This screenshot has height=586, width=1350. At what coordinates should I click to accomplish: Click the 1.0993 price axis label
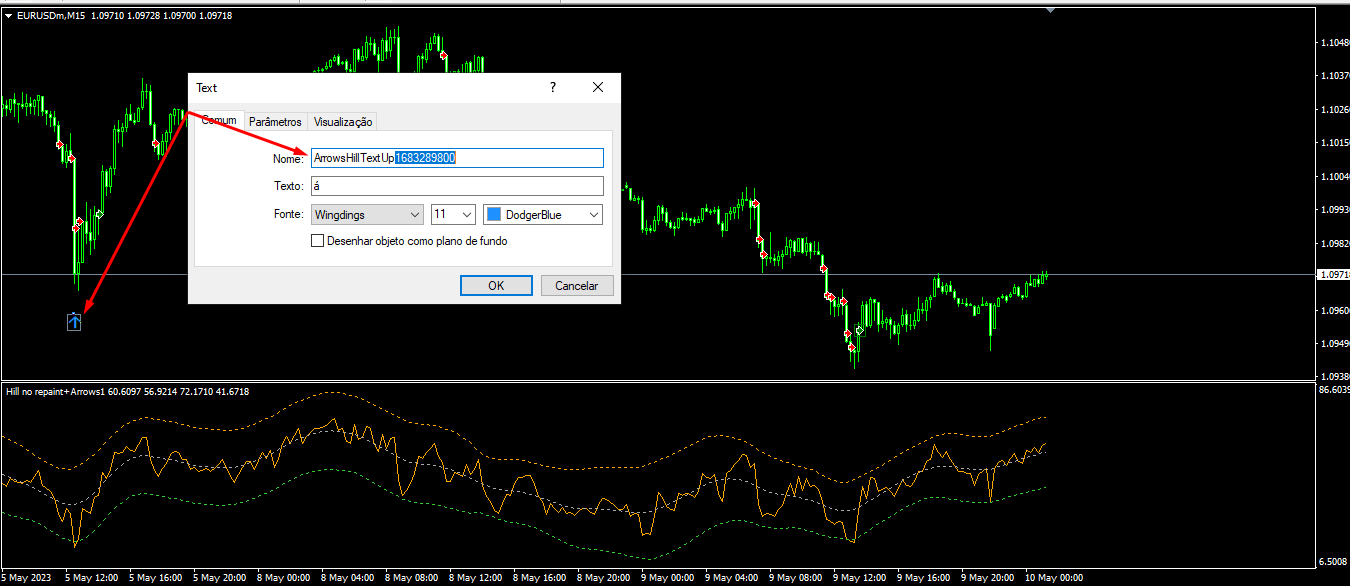tap(1335, 210)
